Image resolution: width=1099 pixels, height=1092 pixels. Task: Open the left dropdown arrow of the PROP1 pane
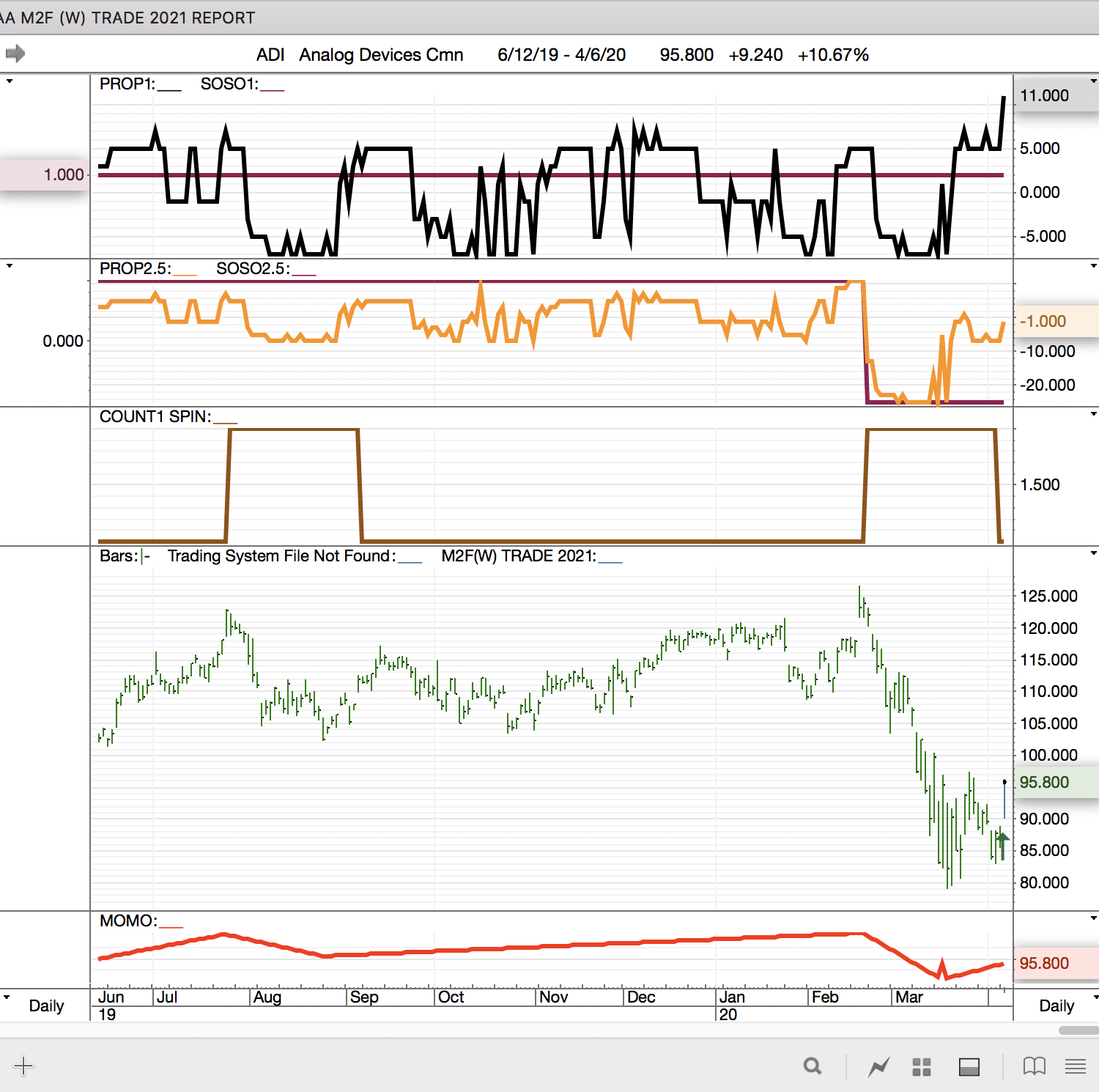click(x=10, y=81)
